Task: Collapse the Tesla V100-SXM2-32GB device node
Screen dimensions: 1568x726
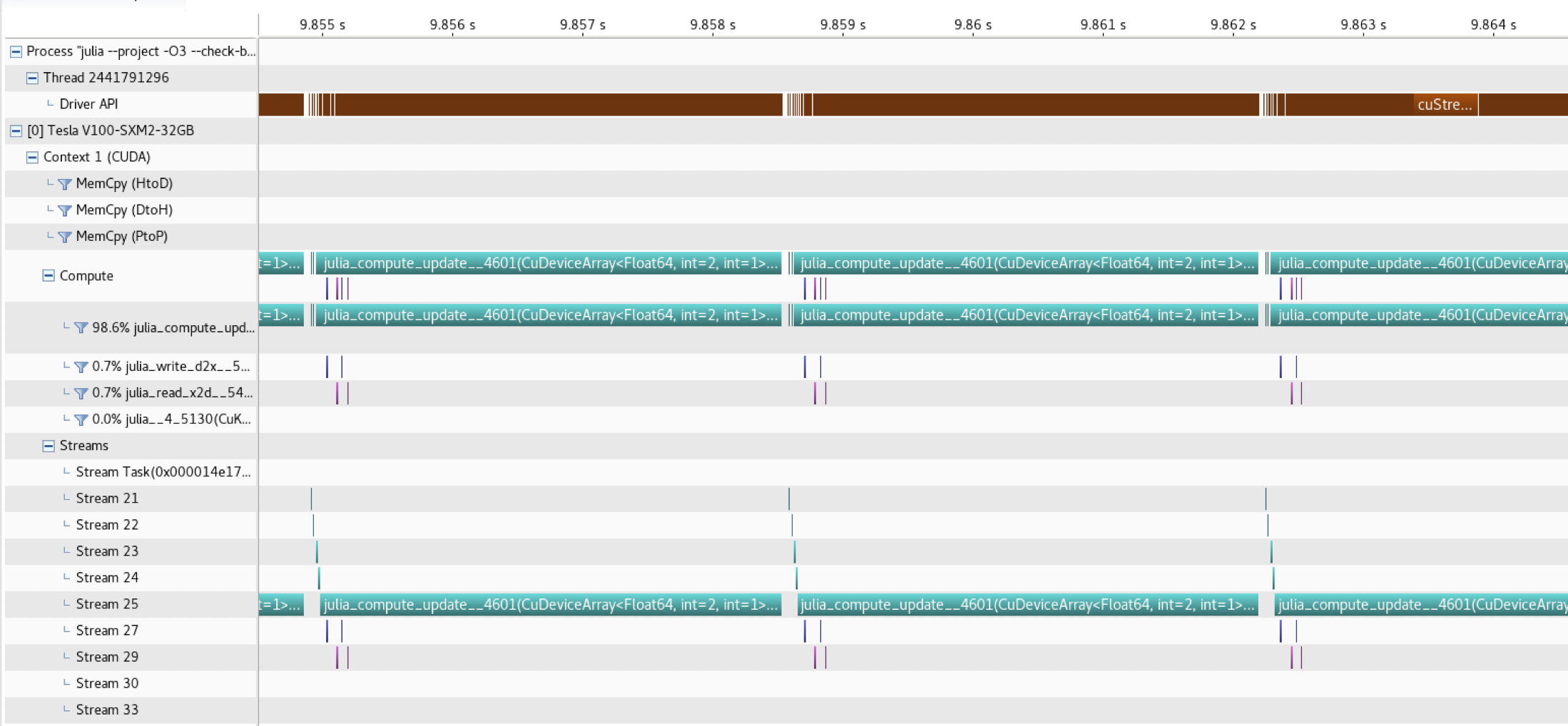Action: pyautogui.click(x=16, y=131)
